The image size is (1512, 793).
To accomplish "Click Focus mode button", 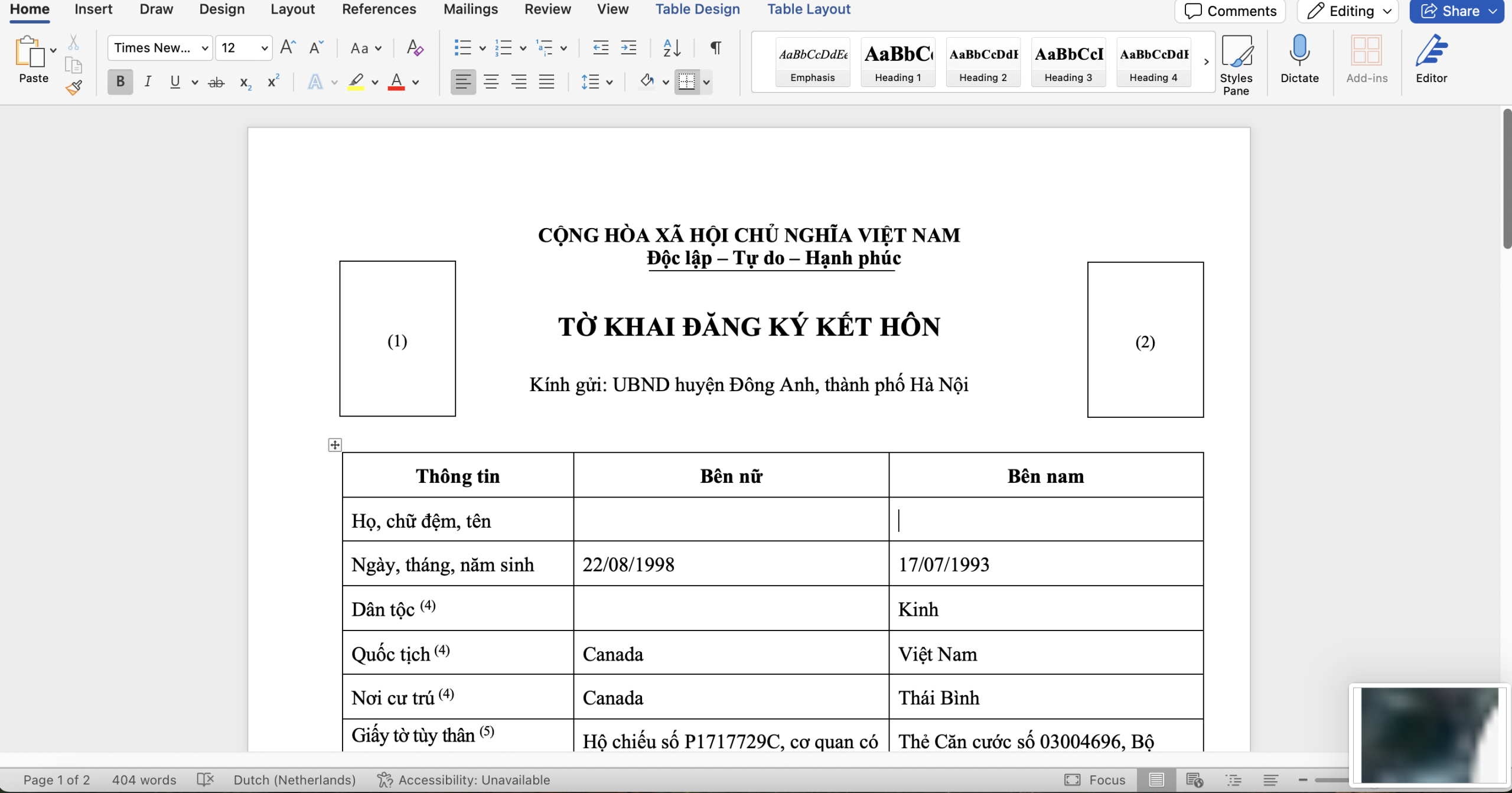I will click(x=1095, y=780).
